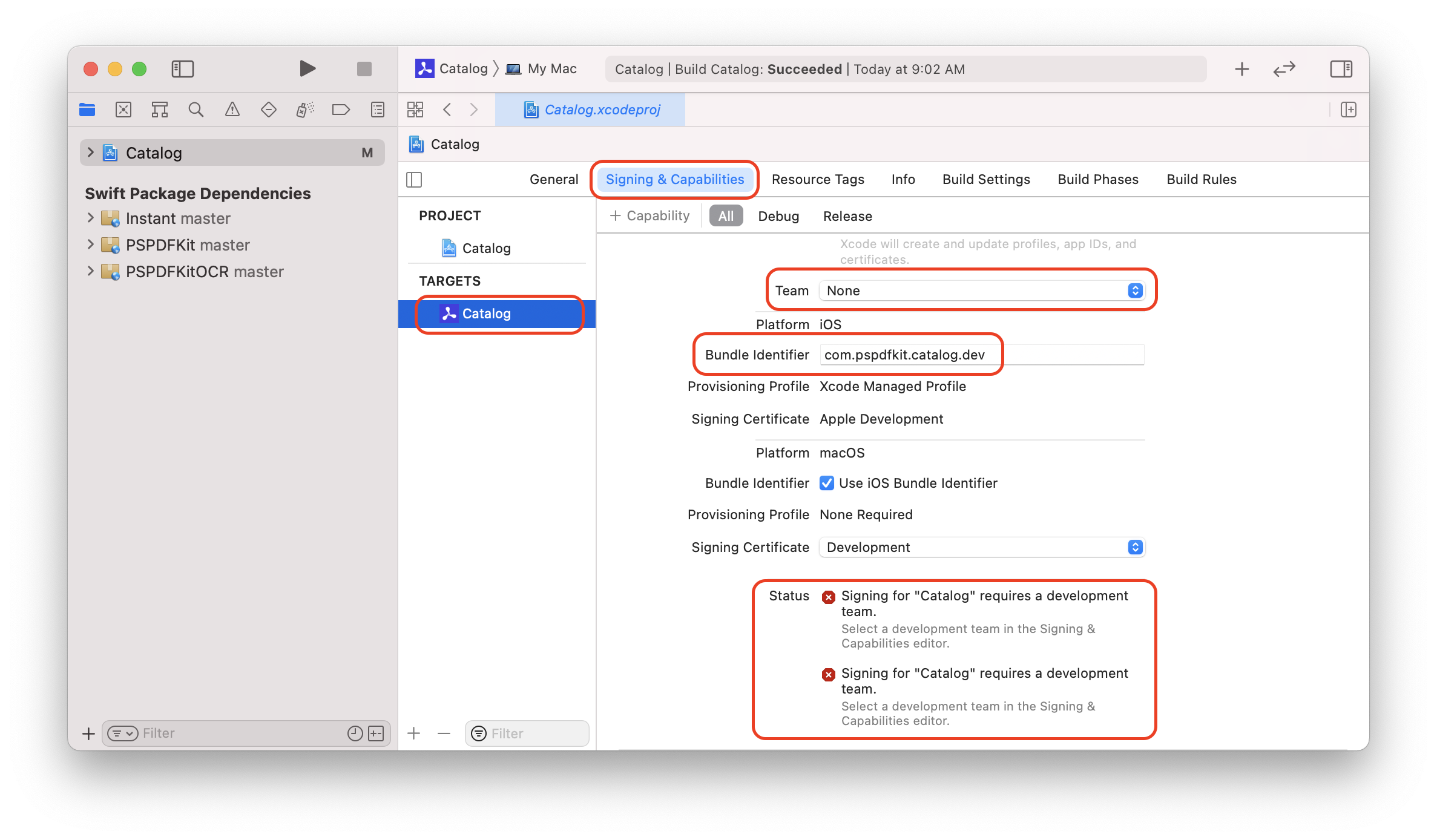Screen dimensions: 1437x840
Task: Select Catalog.xcodeproj editor tab
Action: (x=590, y=110)
